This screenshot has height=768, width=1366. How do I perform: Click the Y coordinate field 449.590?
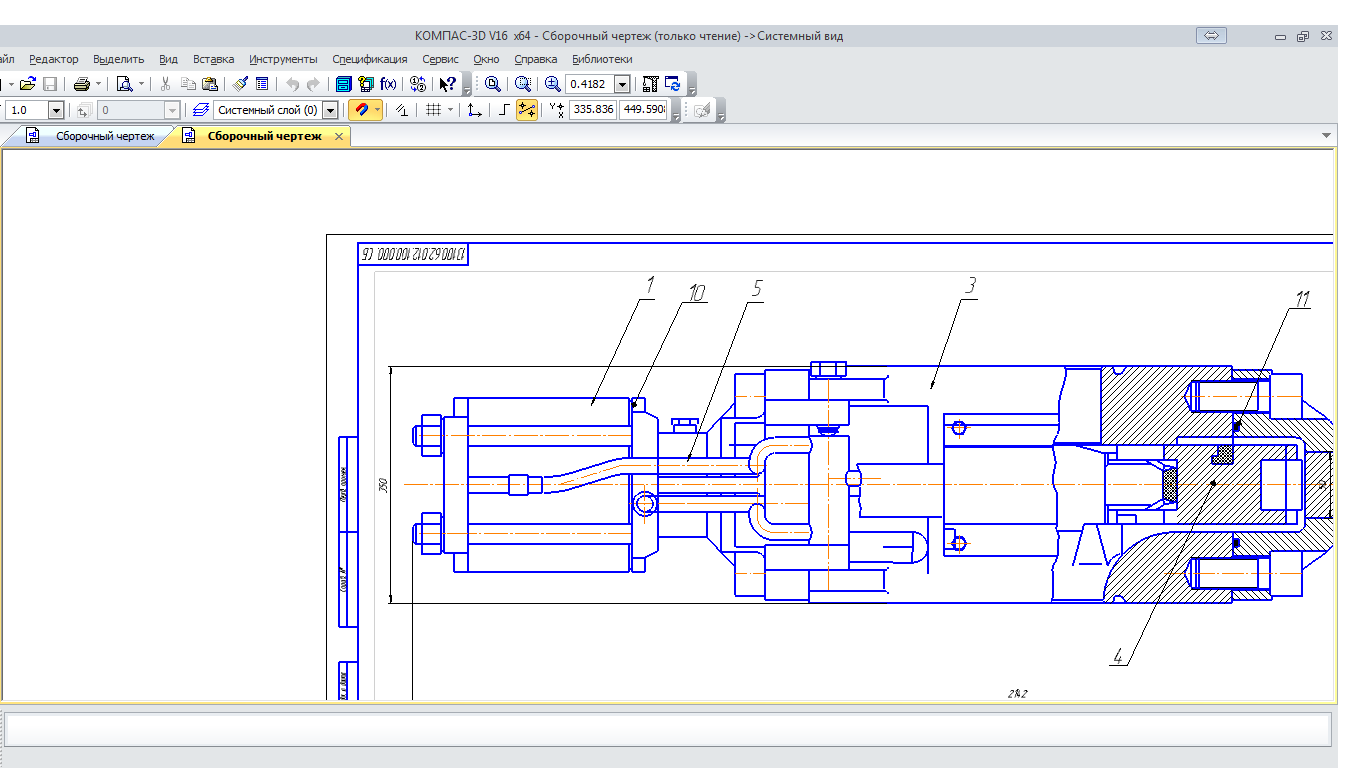644,110
